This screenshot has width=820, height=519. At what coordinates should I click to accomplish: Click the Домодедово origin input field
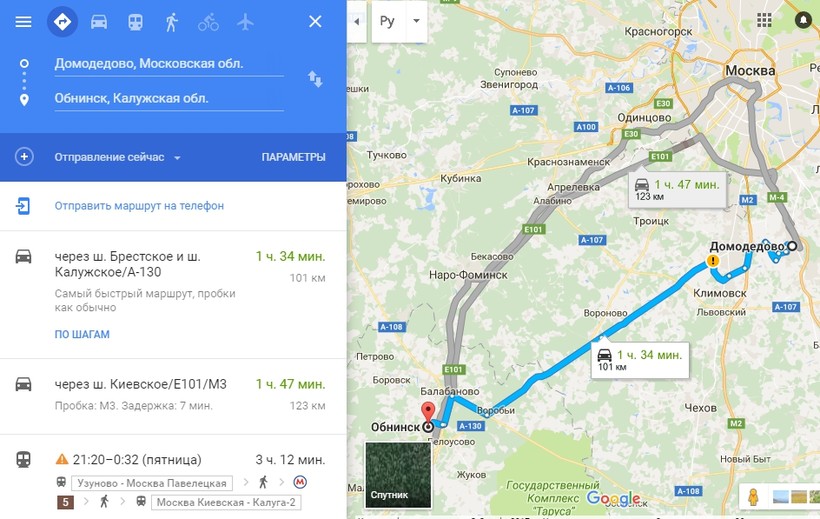169,64
